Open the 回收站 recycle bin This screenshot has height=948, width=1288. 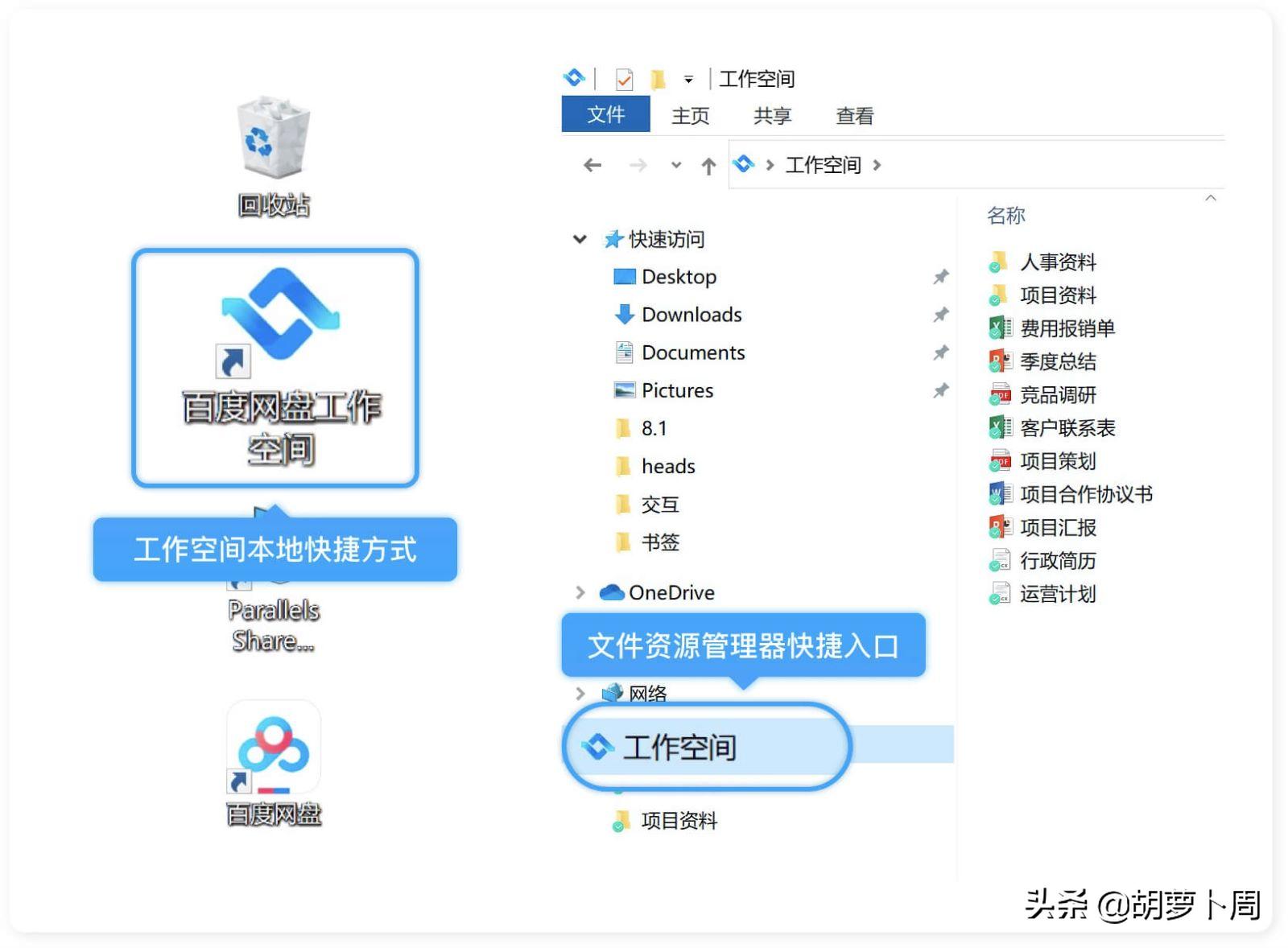click(x=272, y=145)
